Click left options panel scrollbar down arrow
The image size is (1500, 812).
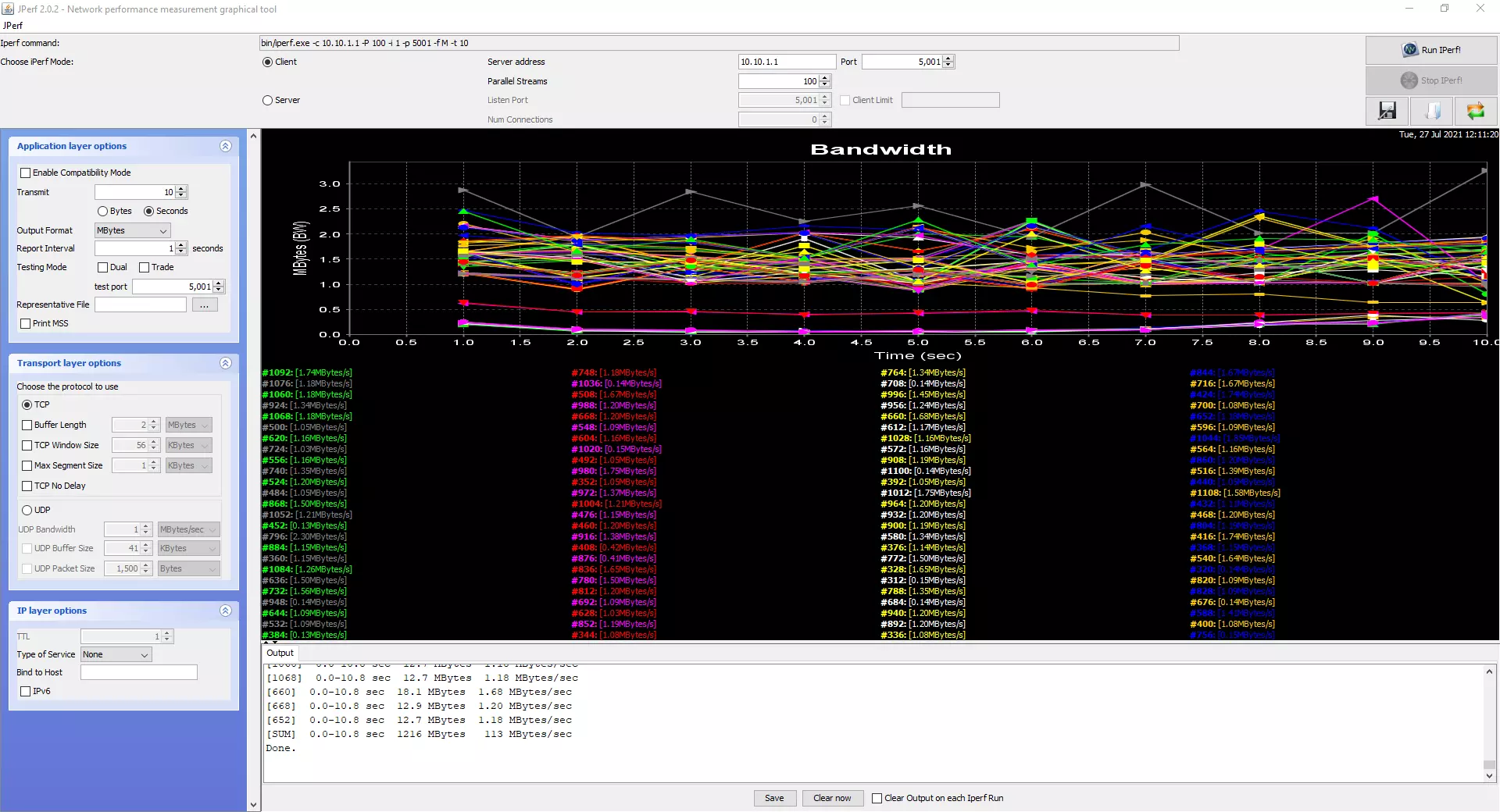[253, 804]
